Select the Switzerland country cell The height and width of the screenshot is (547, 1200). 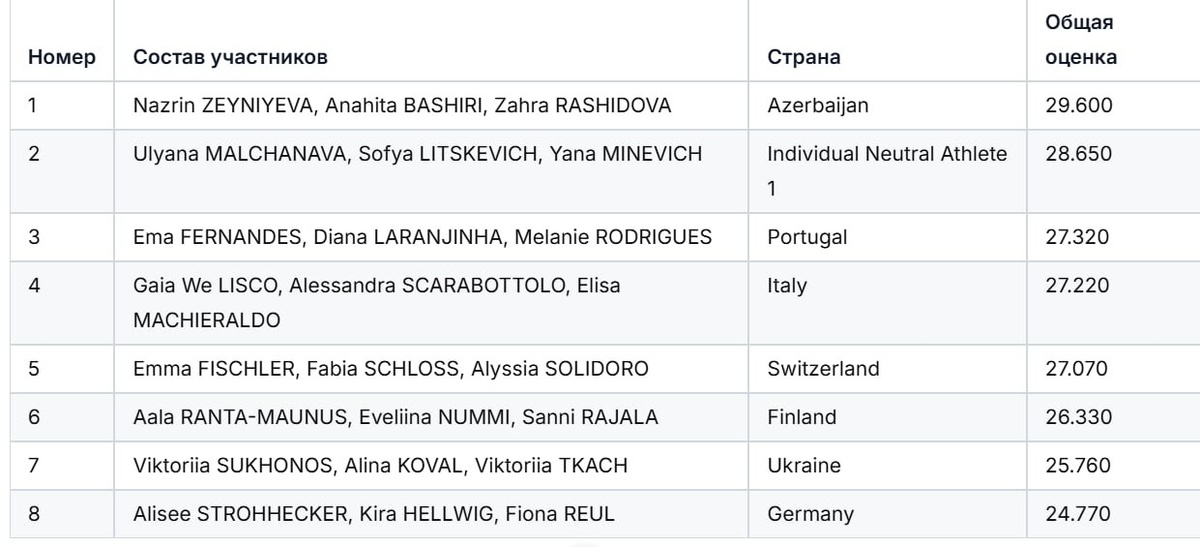(x=823, y=369)
